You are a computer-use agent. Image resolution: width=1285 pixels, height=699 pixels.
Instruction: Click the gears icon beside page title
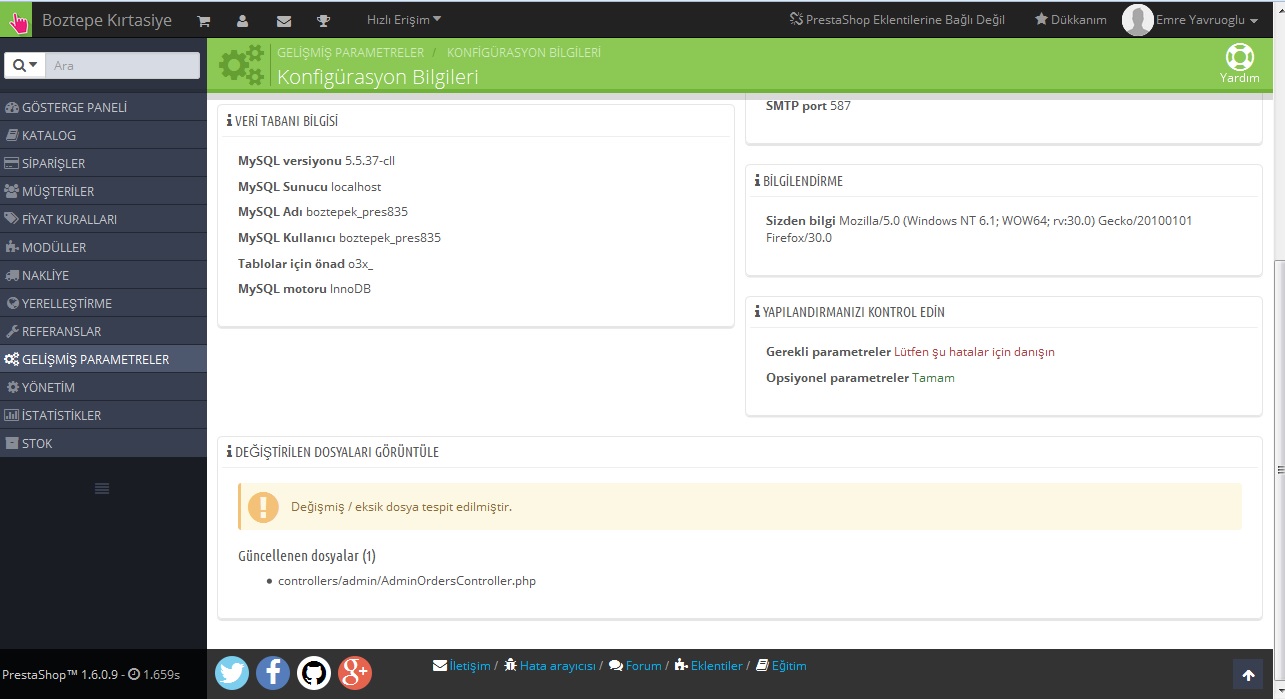244,65
